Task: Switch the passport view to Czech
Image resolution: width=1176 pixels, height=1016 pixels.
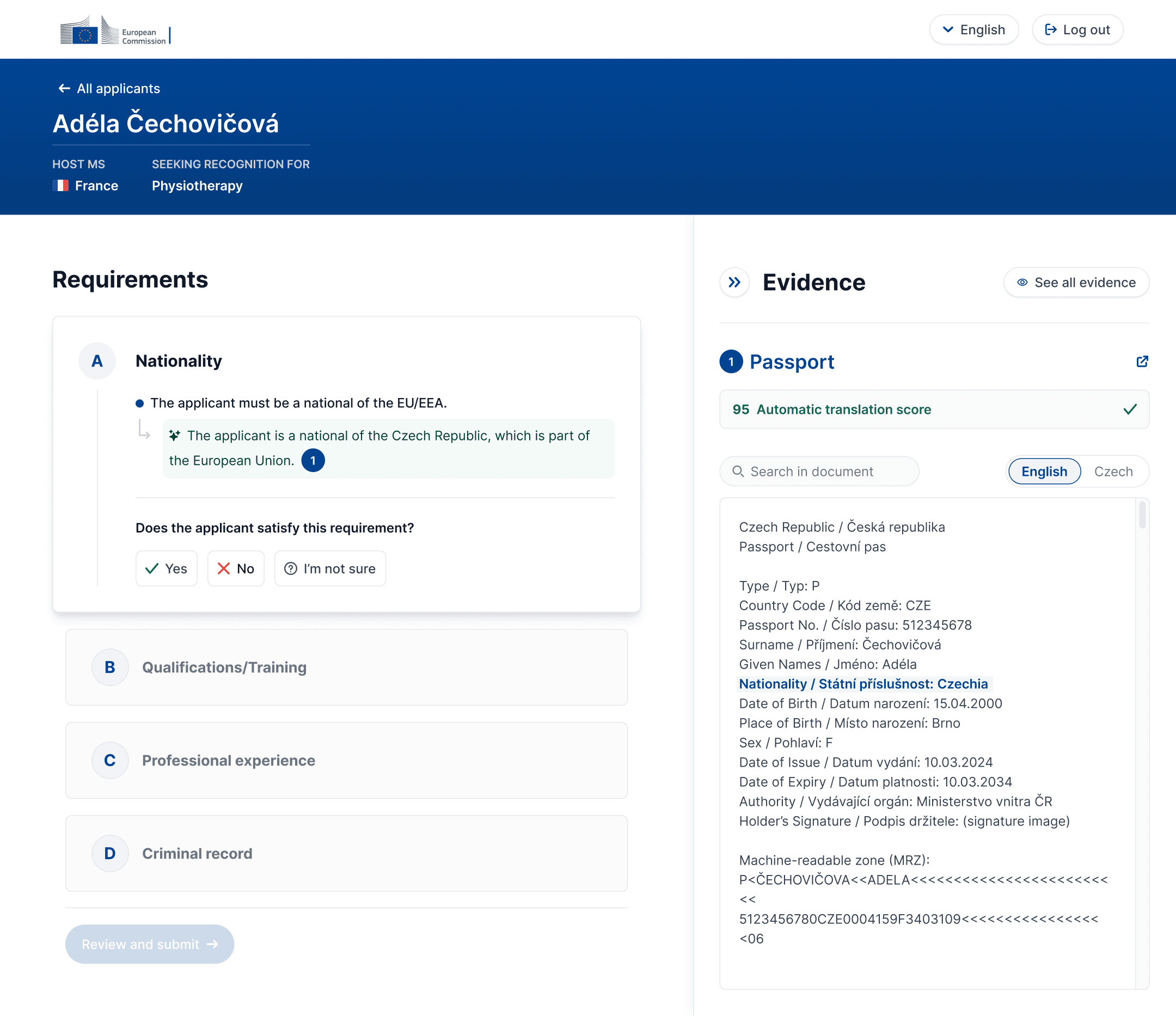Action: [1113, 471]
